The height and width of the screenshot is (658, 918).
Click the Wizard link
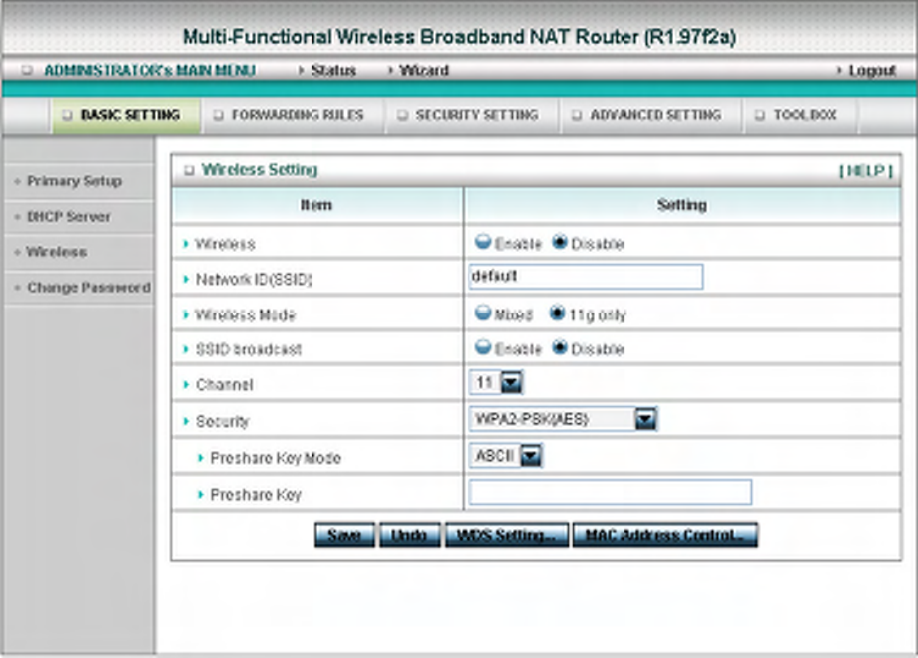click(x=424, y=70)
